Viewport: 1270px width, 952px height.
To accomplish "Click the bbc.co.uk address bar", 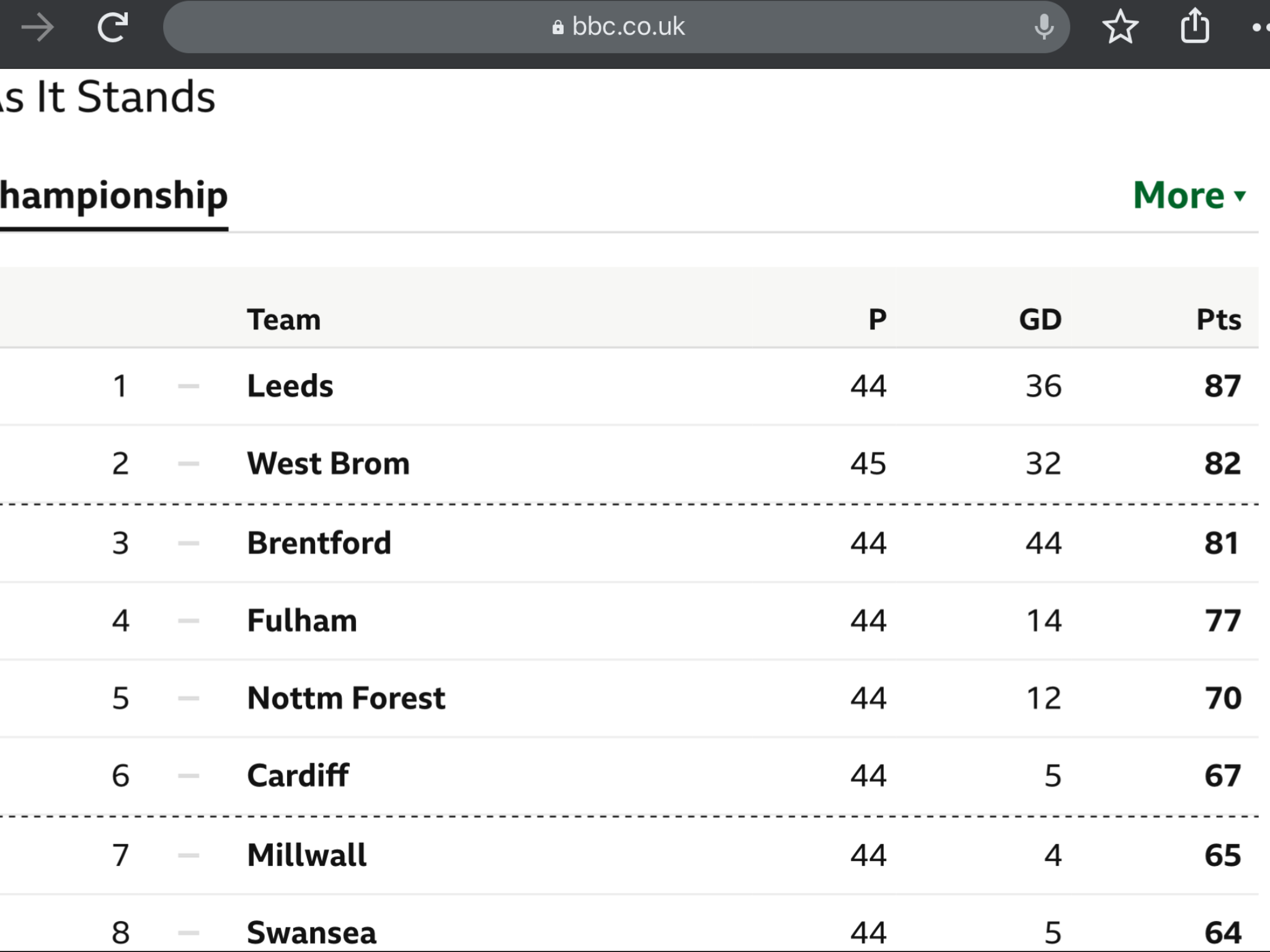I will tap(616, 27).
